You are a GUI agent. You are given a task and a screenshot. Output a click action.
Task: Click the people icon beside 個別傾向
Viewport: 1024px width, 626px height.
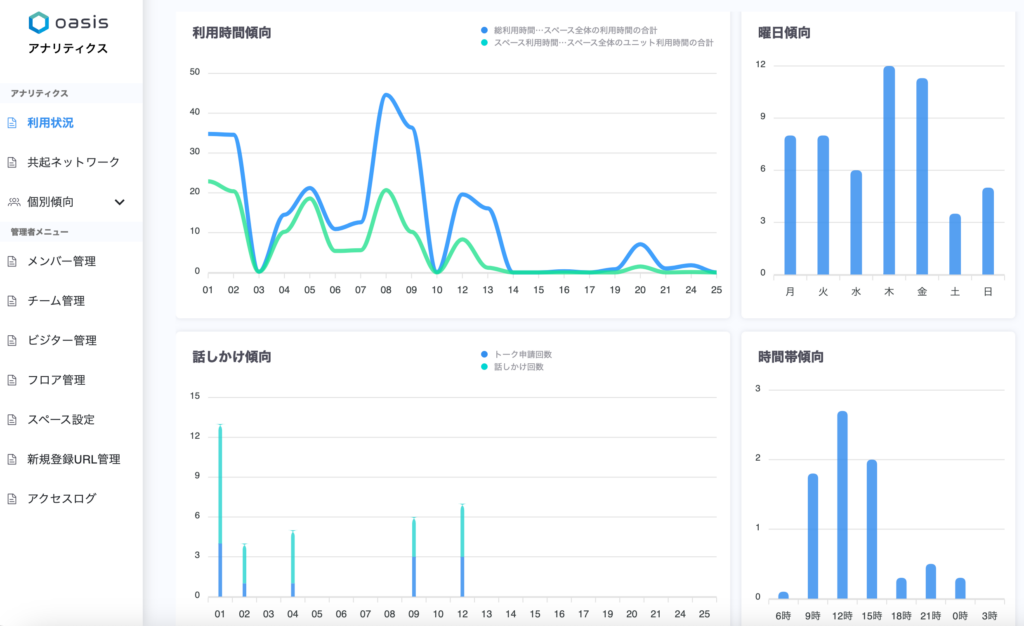13,202
